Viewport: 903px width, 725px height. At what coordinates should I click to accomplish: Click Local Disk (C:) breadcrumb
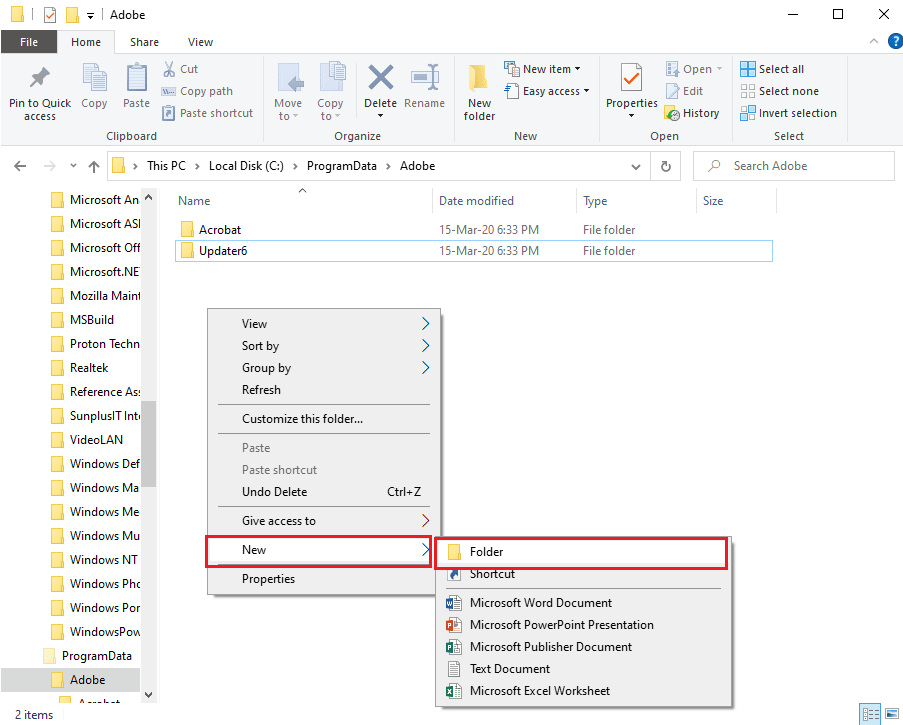[246, 166]
